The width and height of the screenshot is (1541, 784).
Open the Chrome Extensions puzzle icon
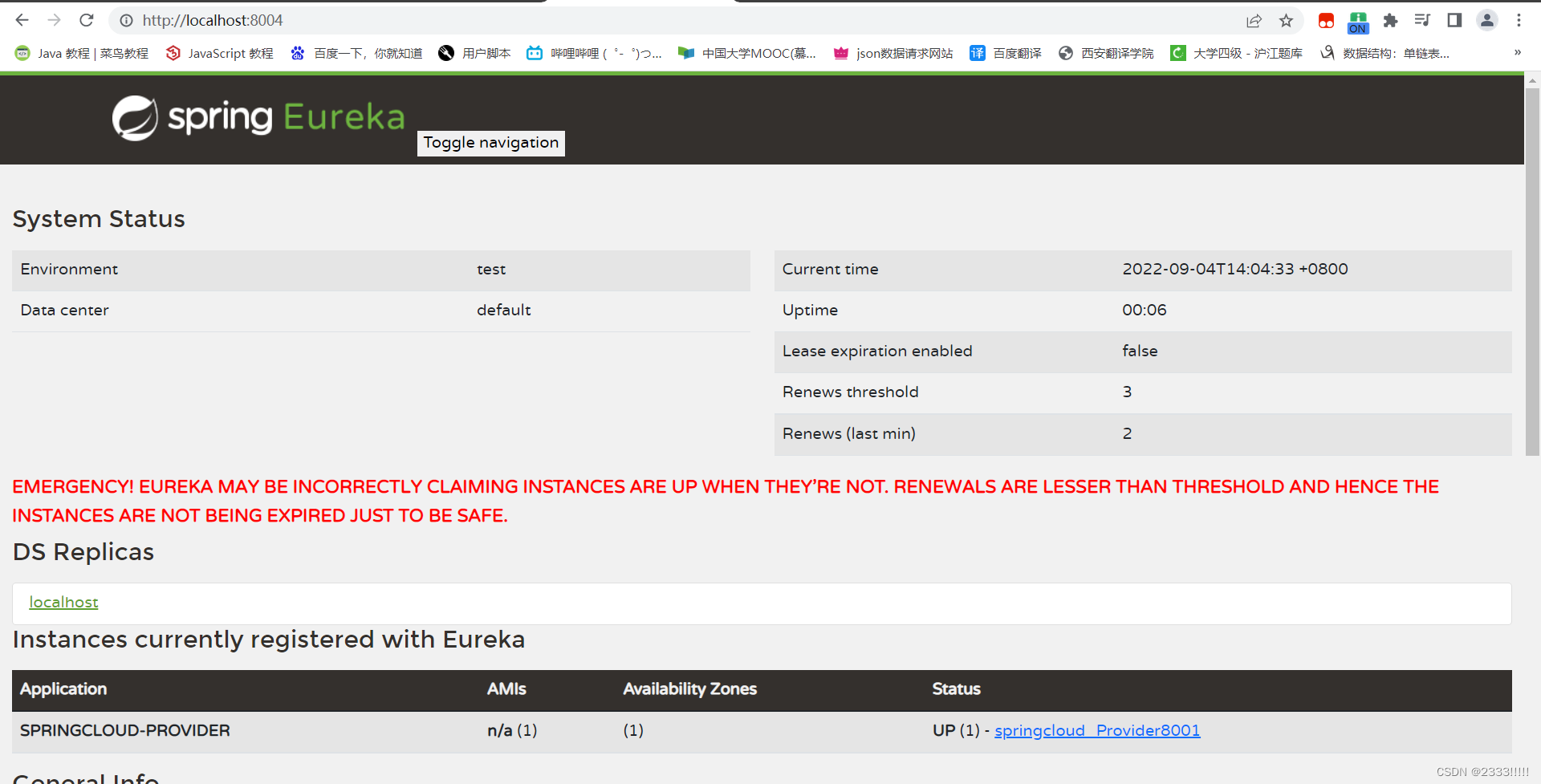tap(1390, 21)
